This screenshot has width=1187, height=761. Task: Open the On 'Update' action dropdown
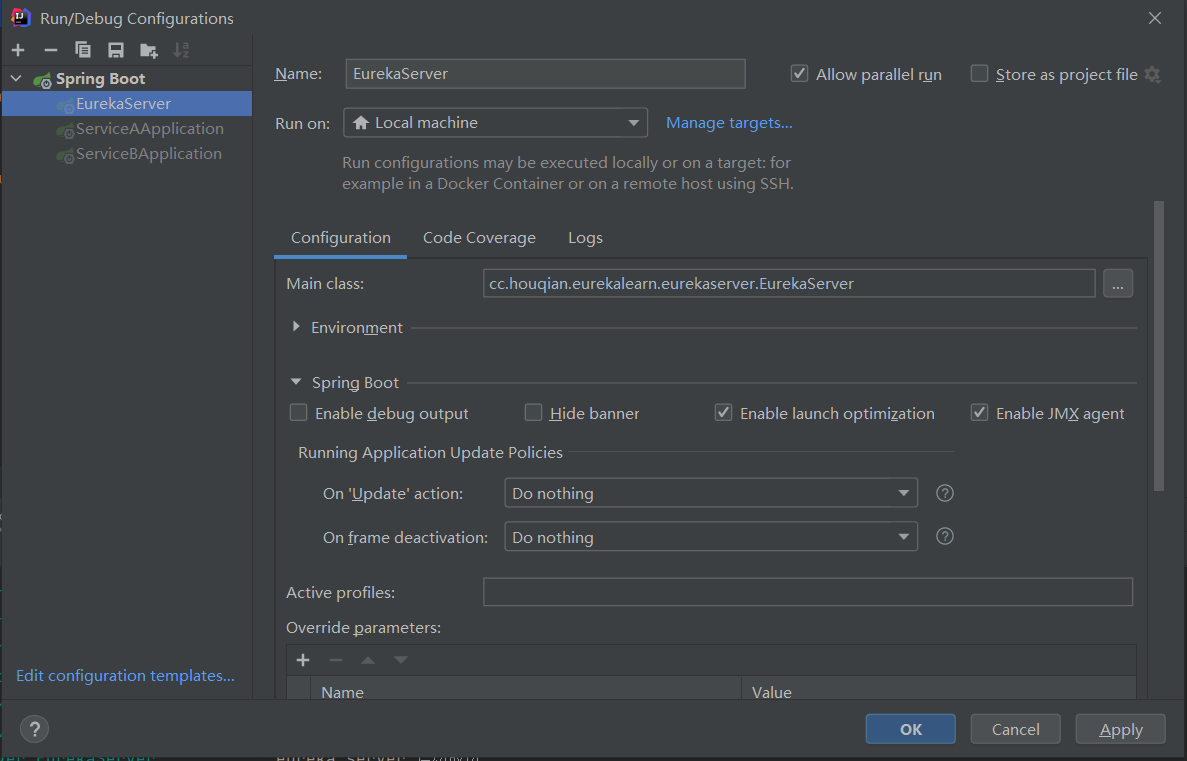[x=710, y=493]
